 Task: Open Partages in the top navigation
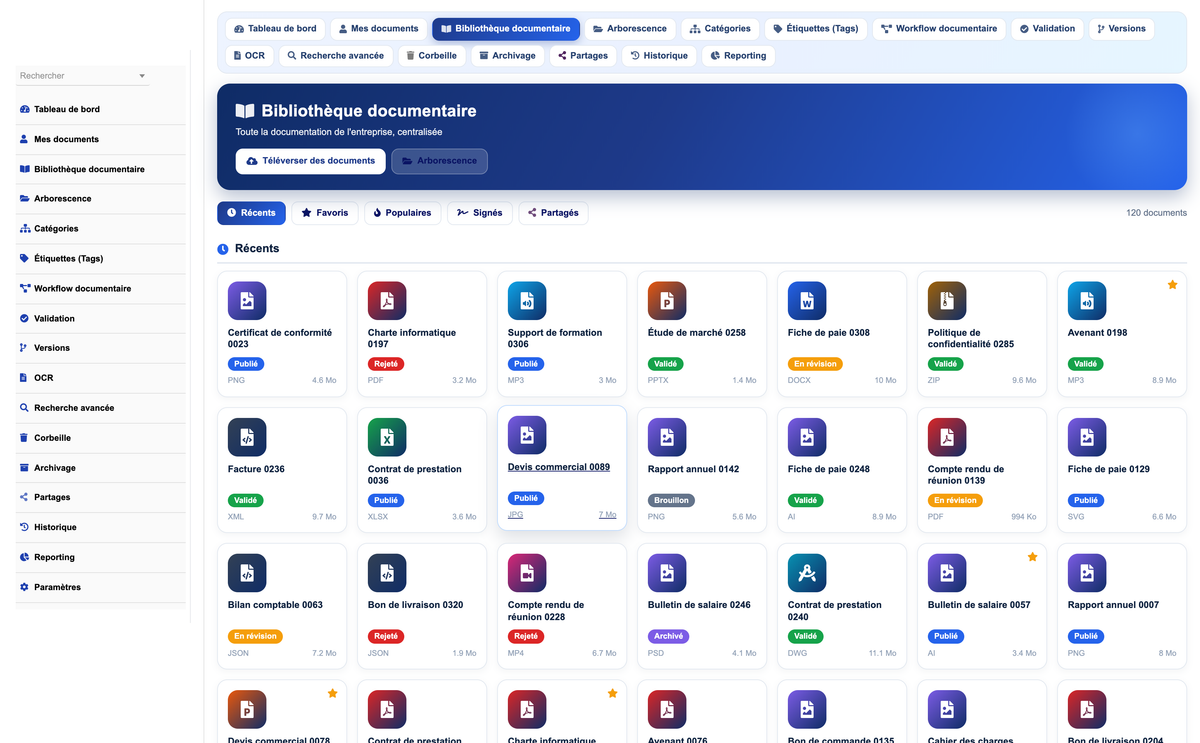583,56
